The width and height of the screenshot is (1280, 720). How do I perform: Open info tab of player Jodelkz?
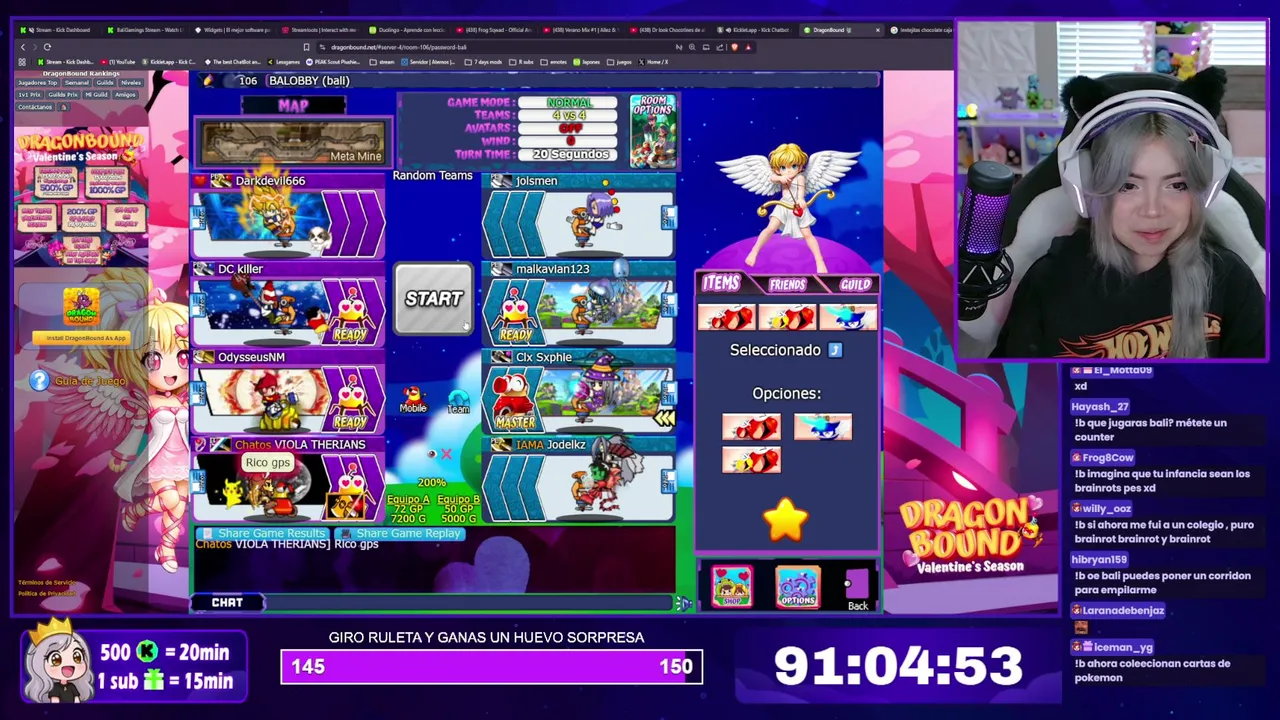668,481
